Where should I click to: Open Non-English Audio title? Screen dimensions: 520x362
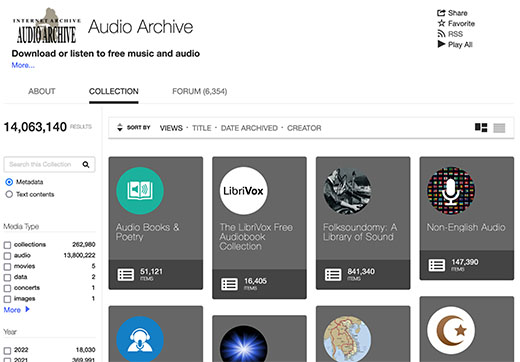point(466,227)
